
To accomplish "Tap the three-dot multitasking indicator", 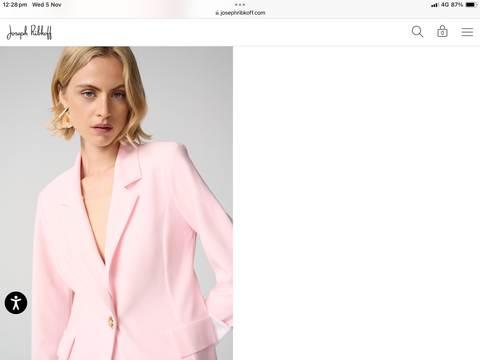I will point(240,5).
